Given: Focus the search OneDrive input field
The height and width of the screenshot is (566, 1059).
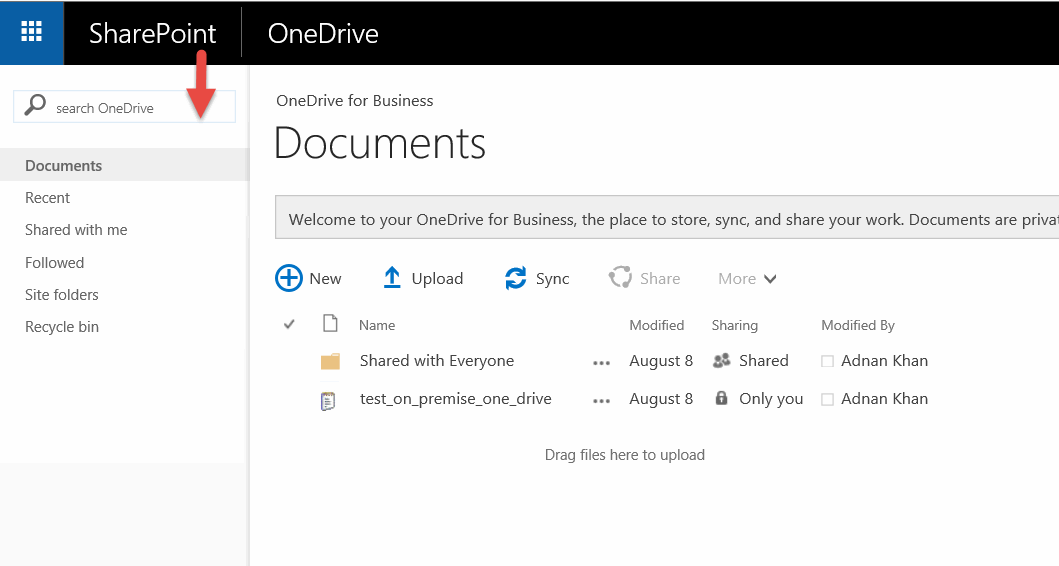Looking at the screenshot, I should [x=124, y=107].
